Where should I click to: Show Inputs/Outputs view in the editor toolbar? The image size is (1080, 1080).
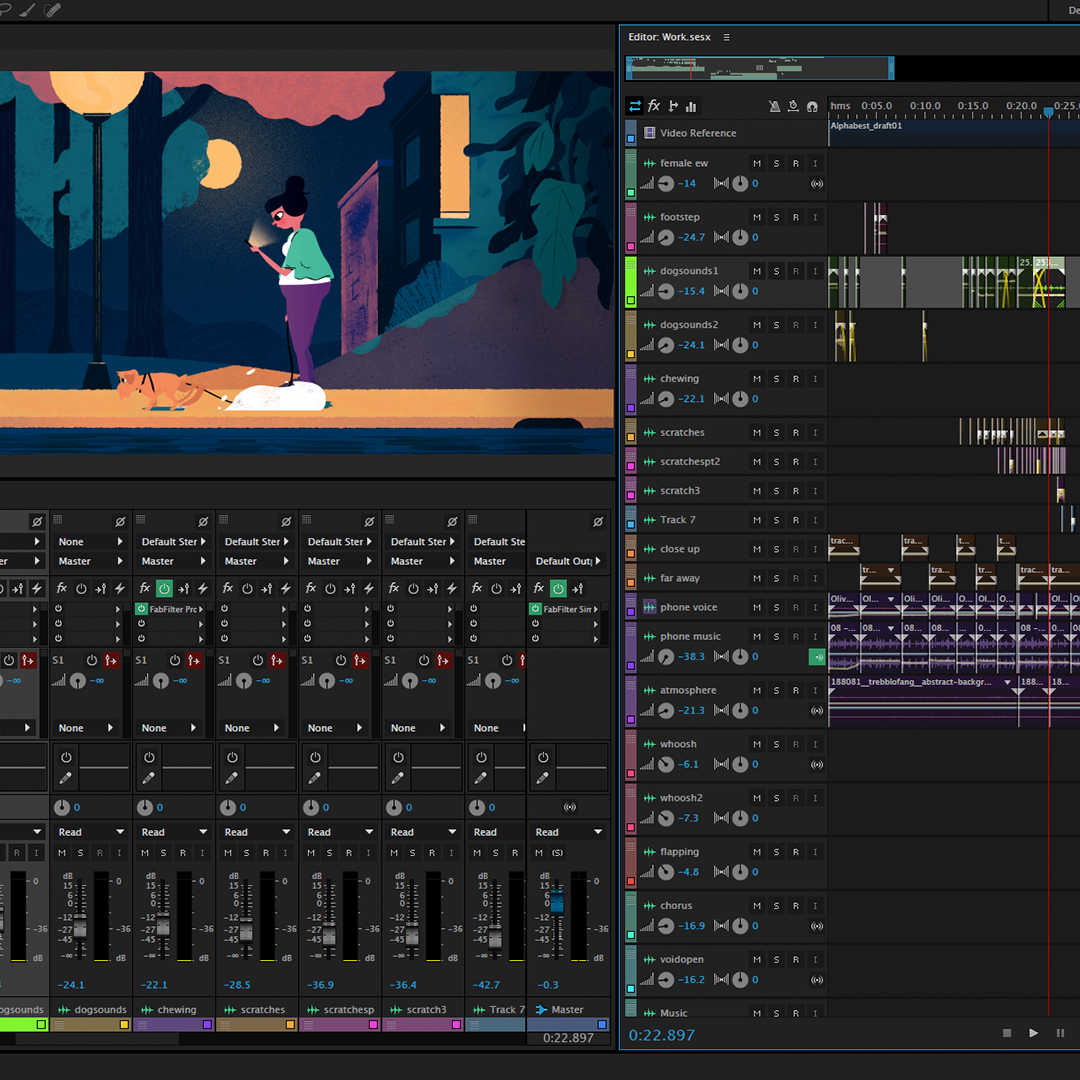[635, 106]
